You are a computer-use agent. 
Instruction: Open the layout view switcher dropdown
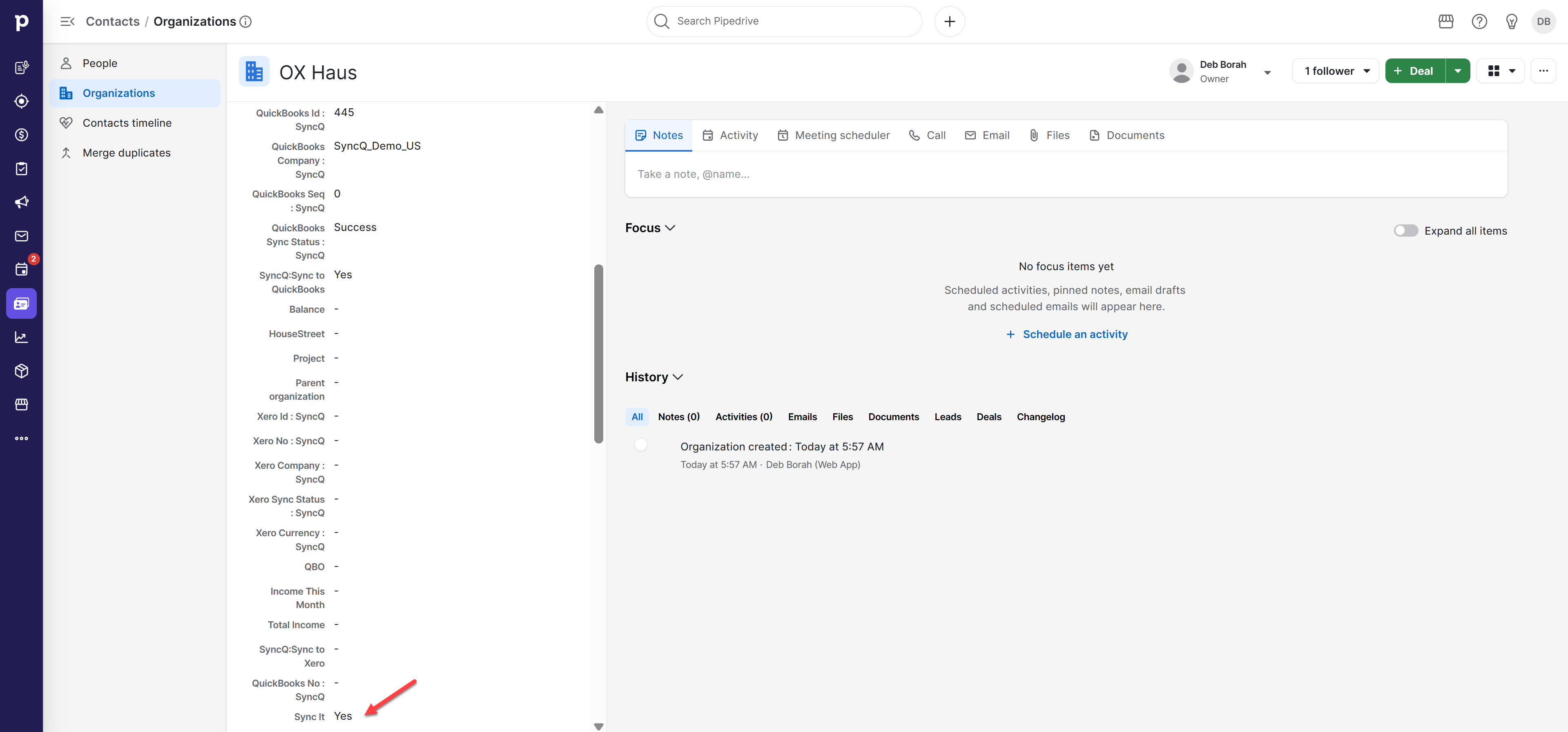[1501, 71]
